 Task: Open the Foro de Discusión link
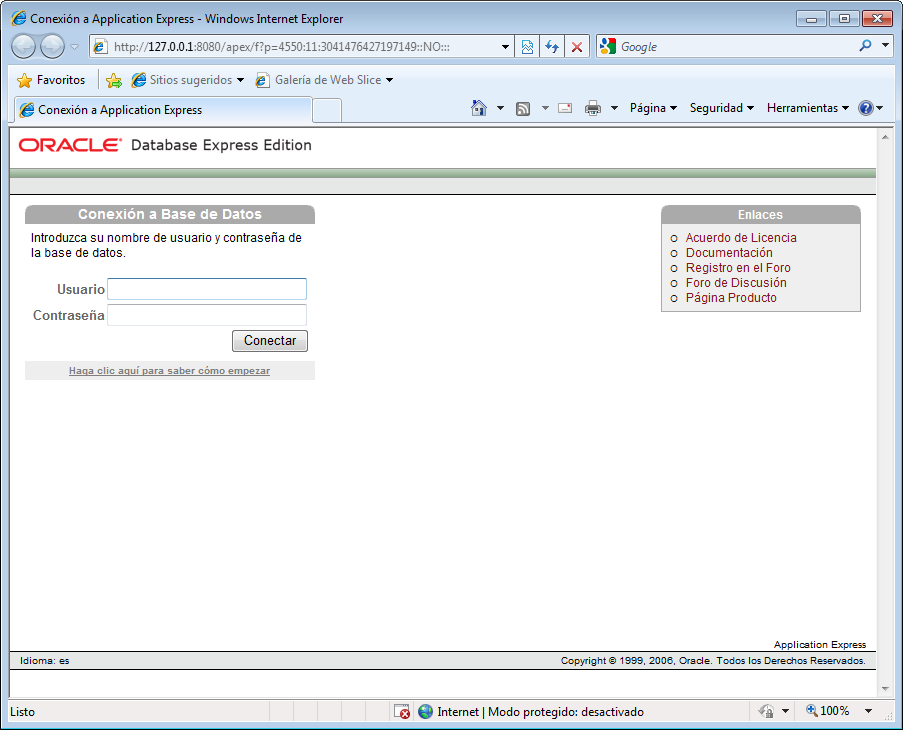(736, 283)
